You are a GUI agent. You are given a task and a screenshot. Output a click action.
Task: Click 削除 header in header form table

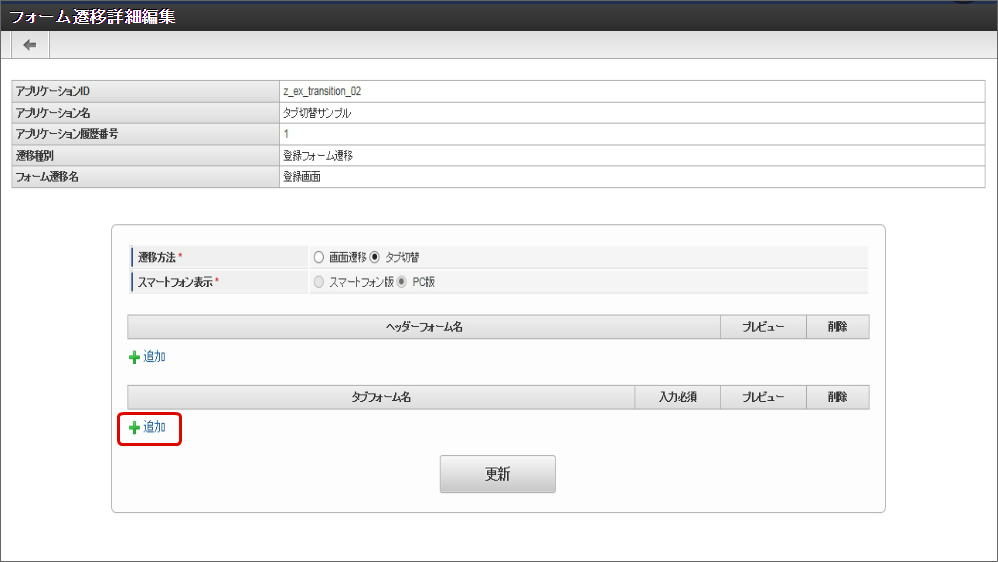coord(838,327)
